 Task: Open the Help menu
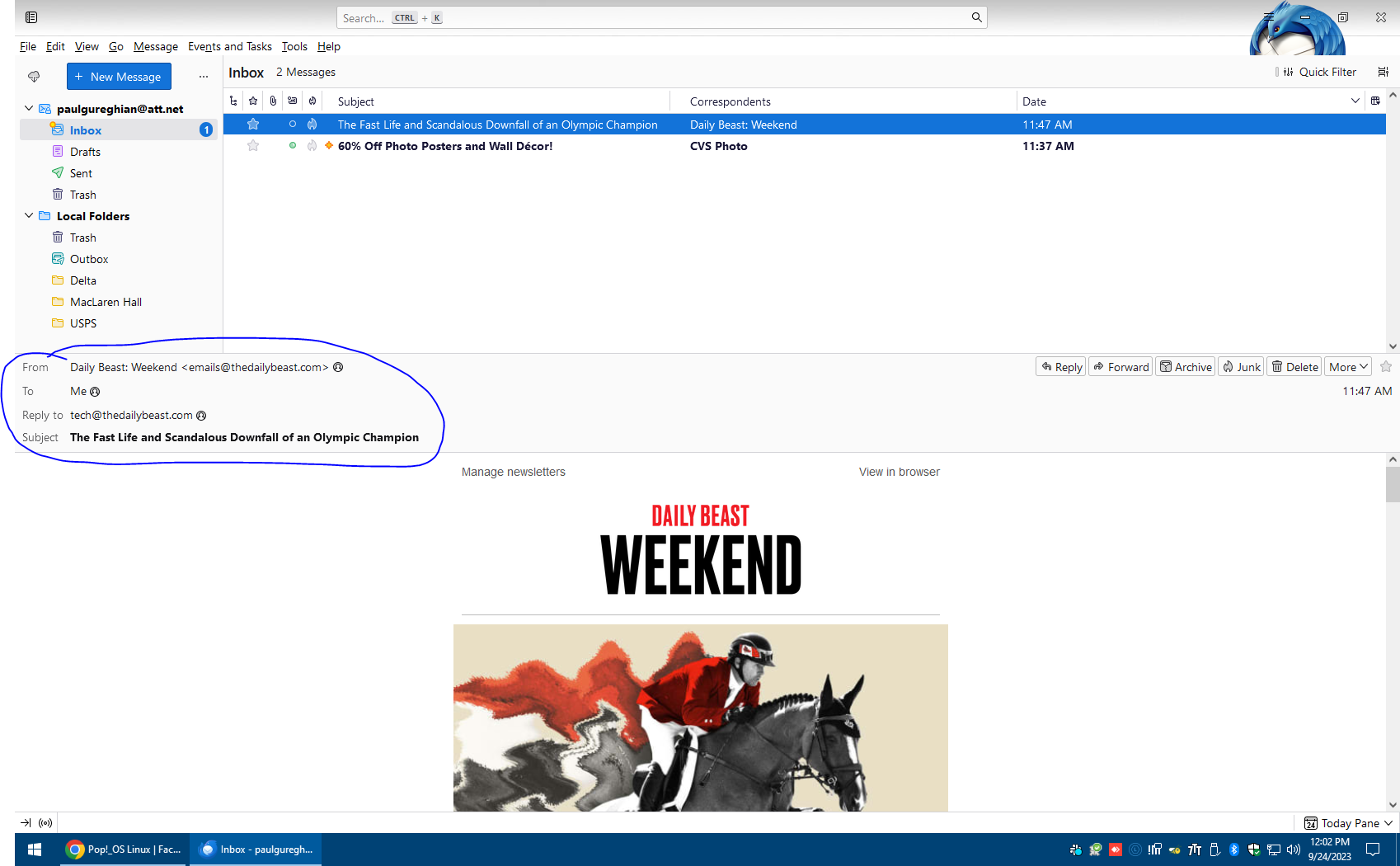[329, 46]
